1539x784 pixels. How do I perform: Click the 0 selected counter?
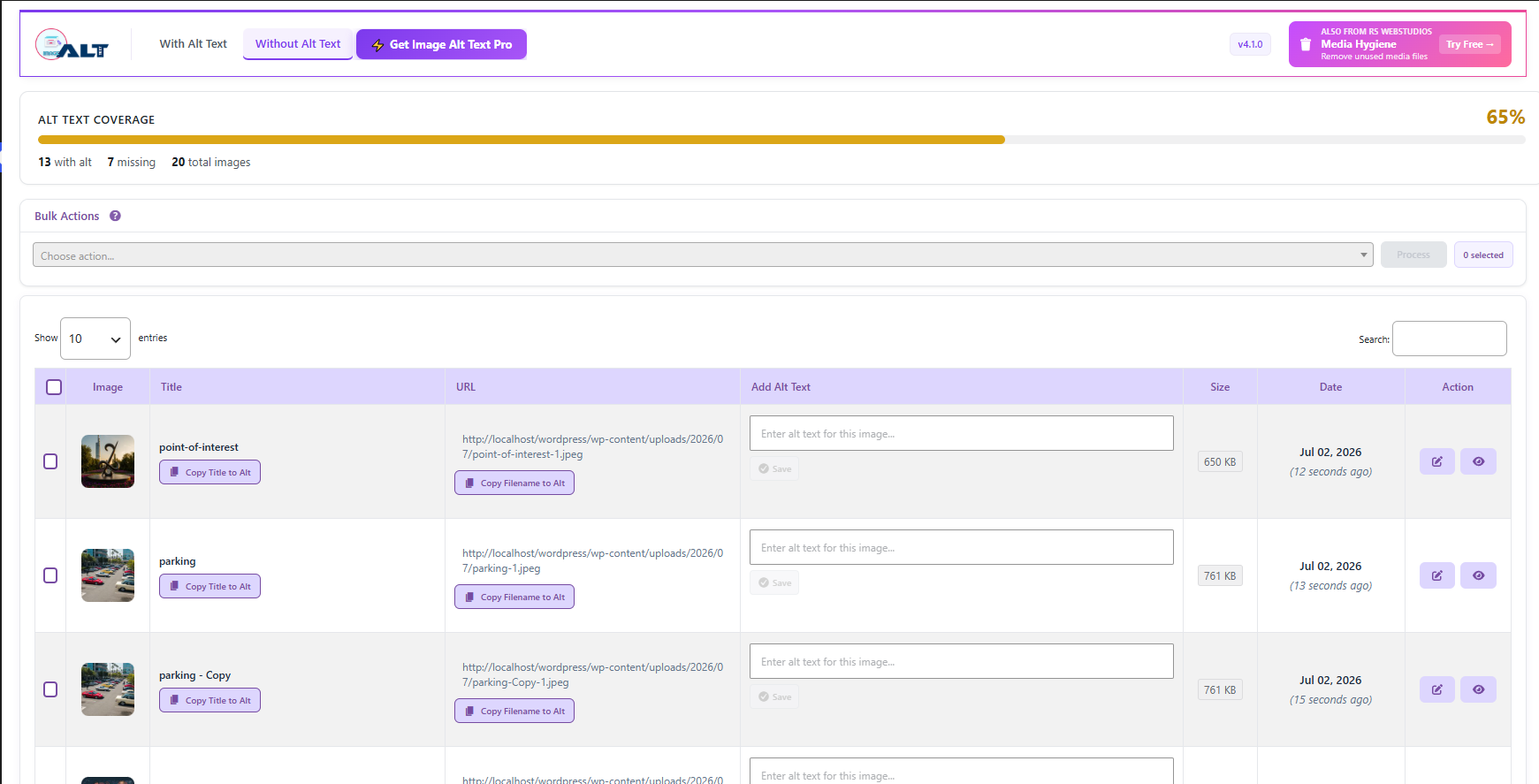pos(1483,255)
